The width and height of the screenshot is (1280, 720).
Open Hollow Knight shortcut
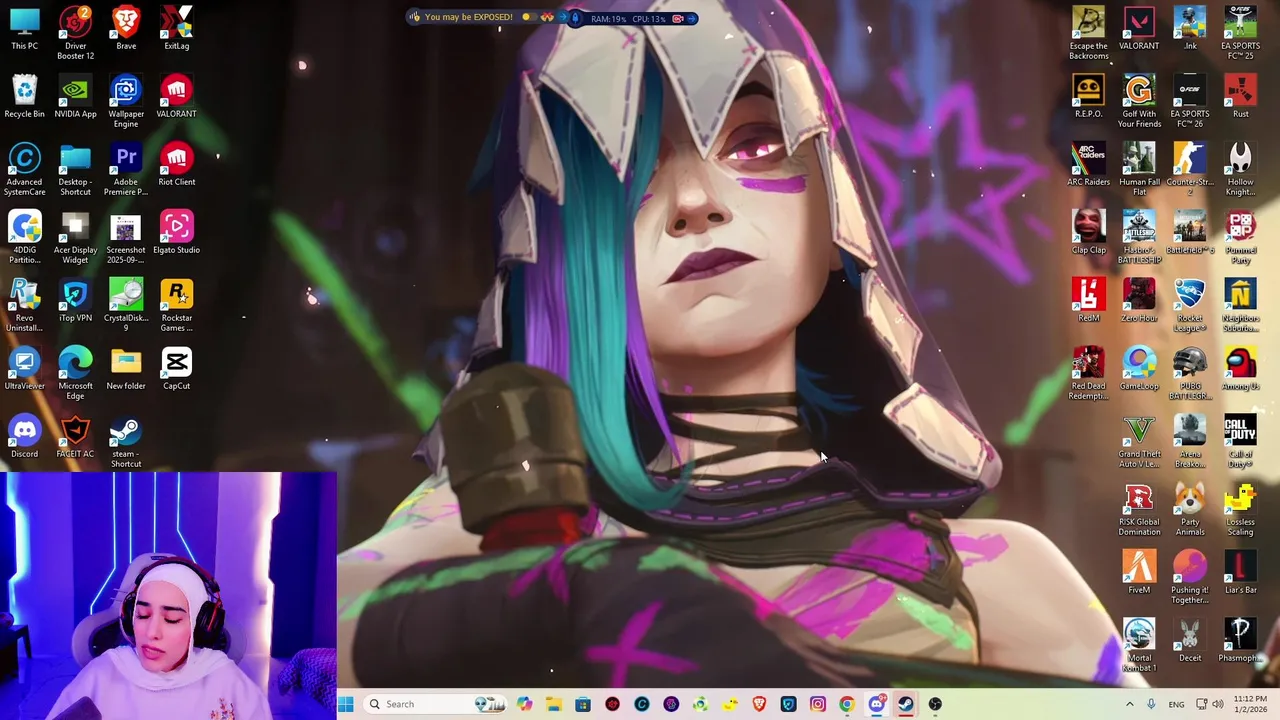(x=1240, y=169)
